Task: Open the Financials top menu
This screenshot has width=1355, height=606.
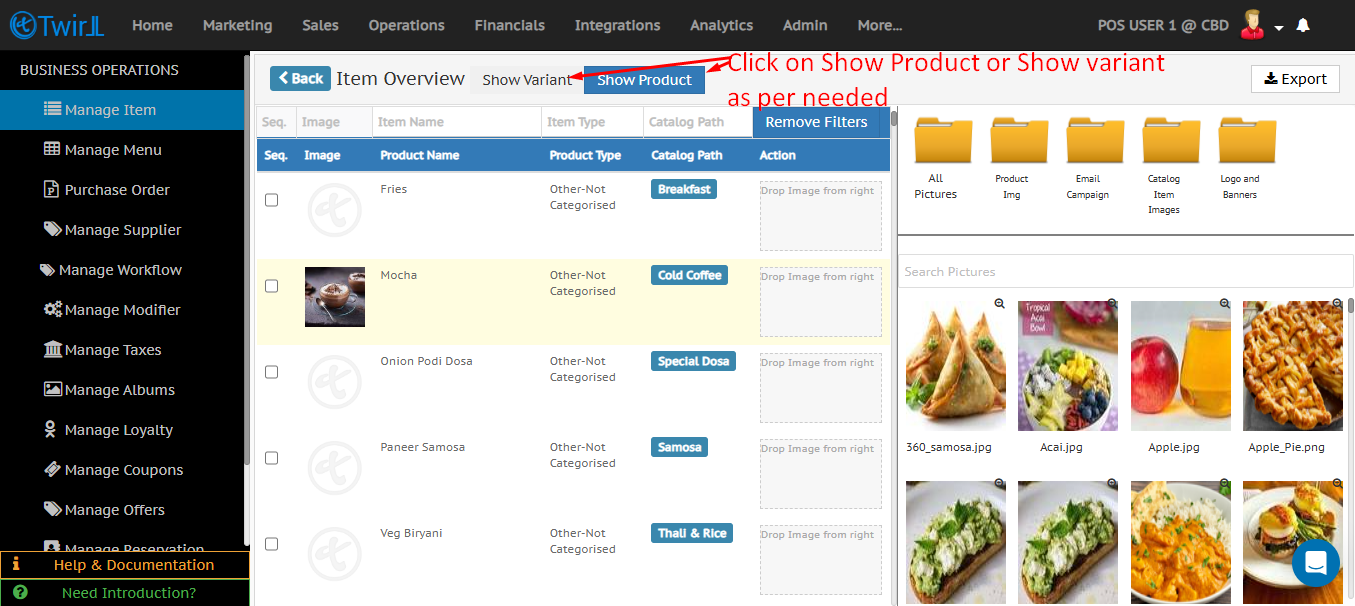Action: click(509, 25)
